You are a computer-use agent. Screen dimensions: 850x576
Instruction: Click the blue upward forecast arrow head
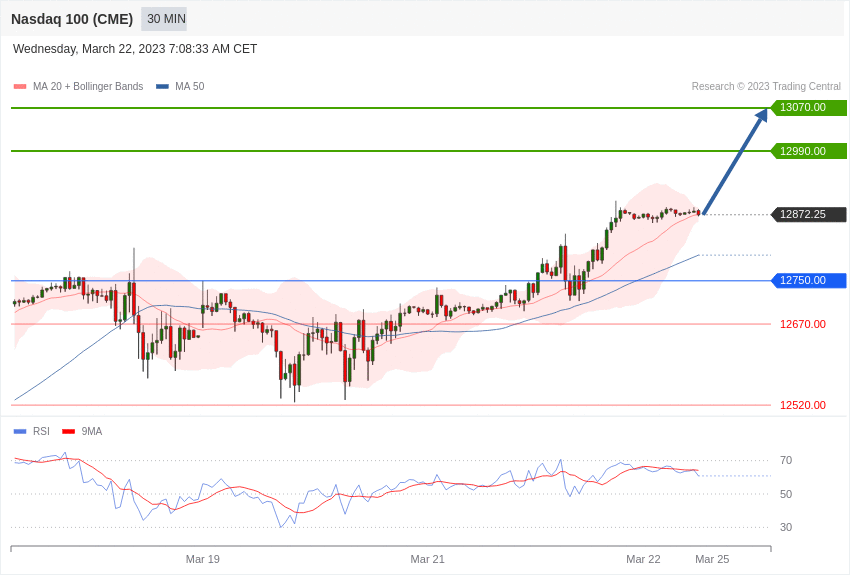pyautogui.click(x=762, y=115)
